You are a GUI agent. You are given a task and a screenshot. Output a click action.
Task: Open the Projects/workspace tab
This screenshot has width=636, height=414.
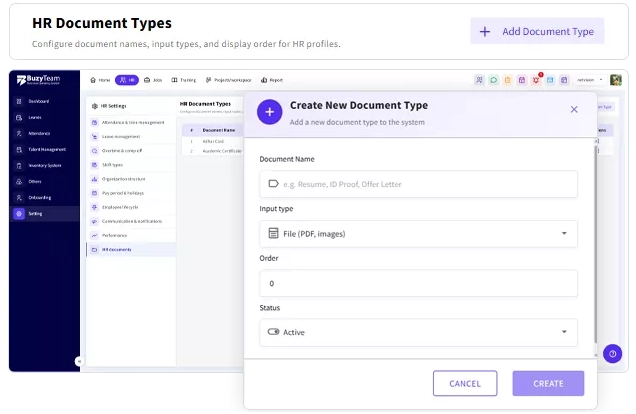(228, 80)
